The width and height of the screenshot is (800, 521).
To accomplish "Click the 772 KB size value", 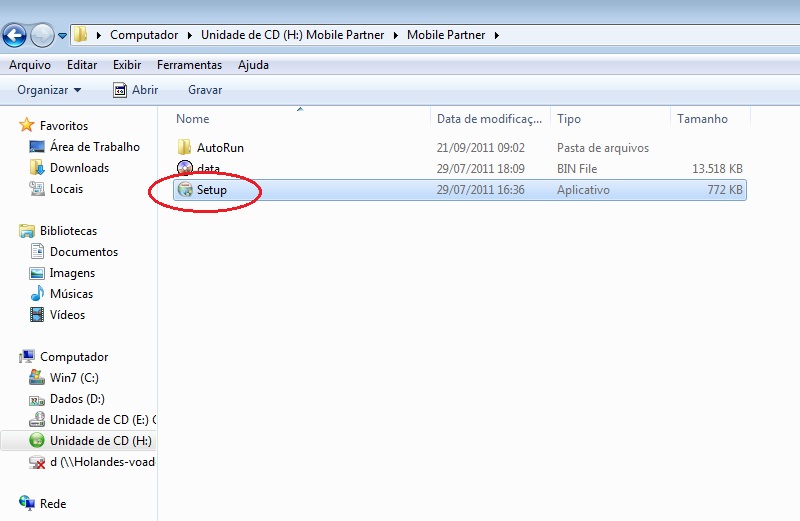I will (725, 189).
